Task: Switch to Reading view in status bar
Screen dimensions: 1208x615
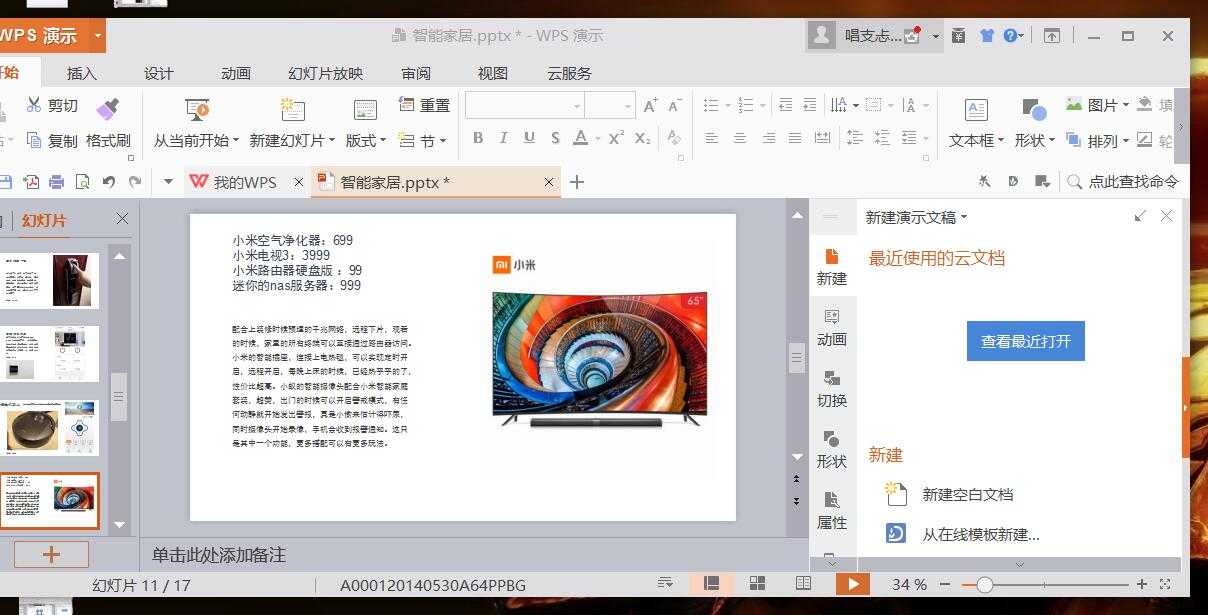Action: coord(803,584)
